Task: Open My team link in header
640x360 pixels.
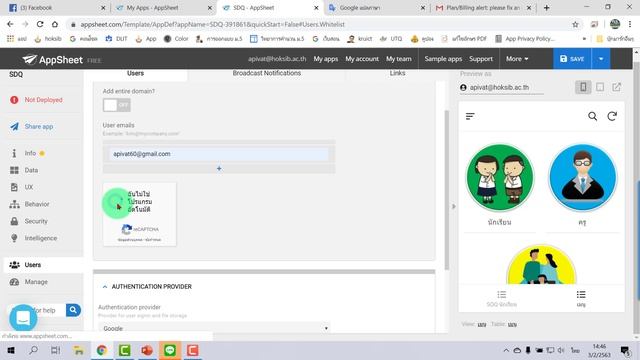Action: 399,59
